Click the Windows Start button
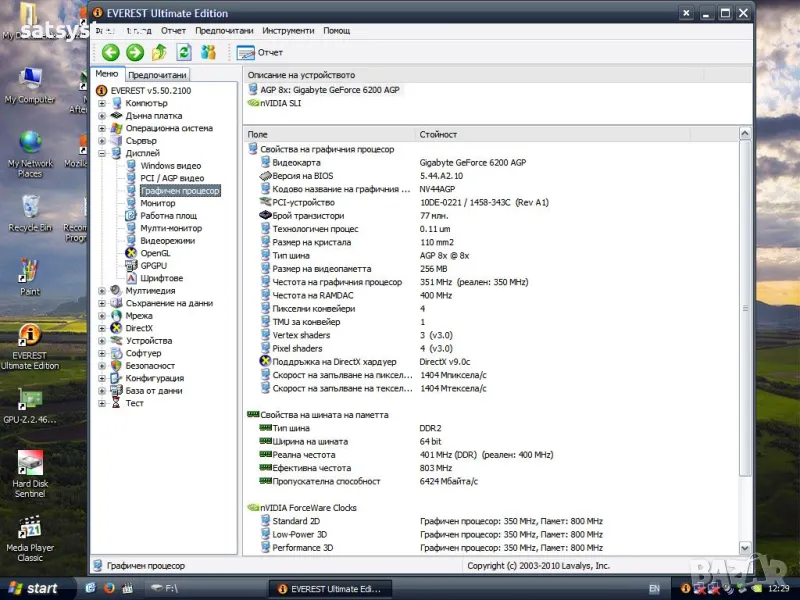The width and height of the screenshot is (800, 600). coord(32,588)
